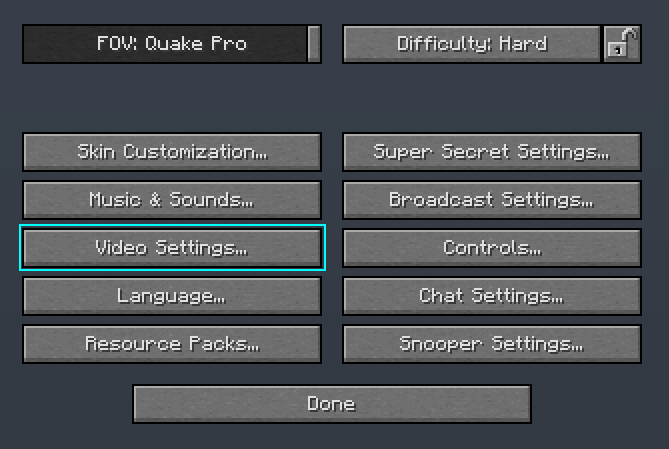Viewport: 669px width, 449px height.
Task: Open Snooper Settings
Action: (492, 344)
